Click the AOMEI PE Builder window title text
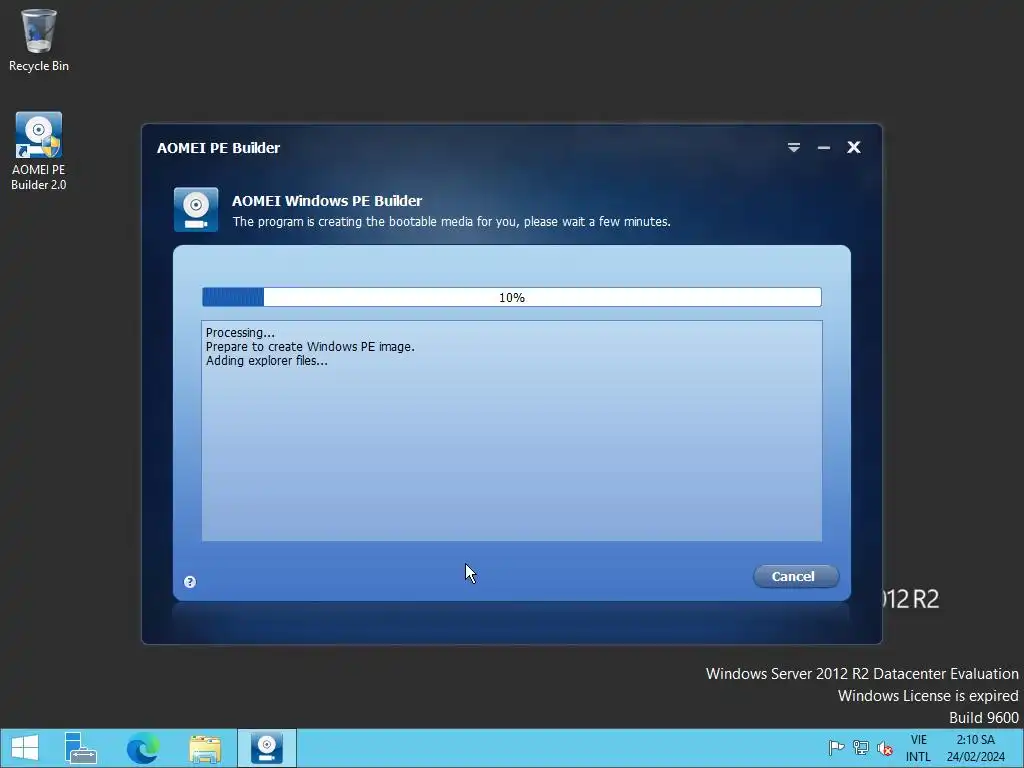1024x768 pixels. point(218,148)
